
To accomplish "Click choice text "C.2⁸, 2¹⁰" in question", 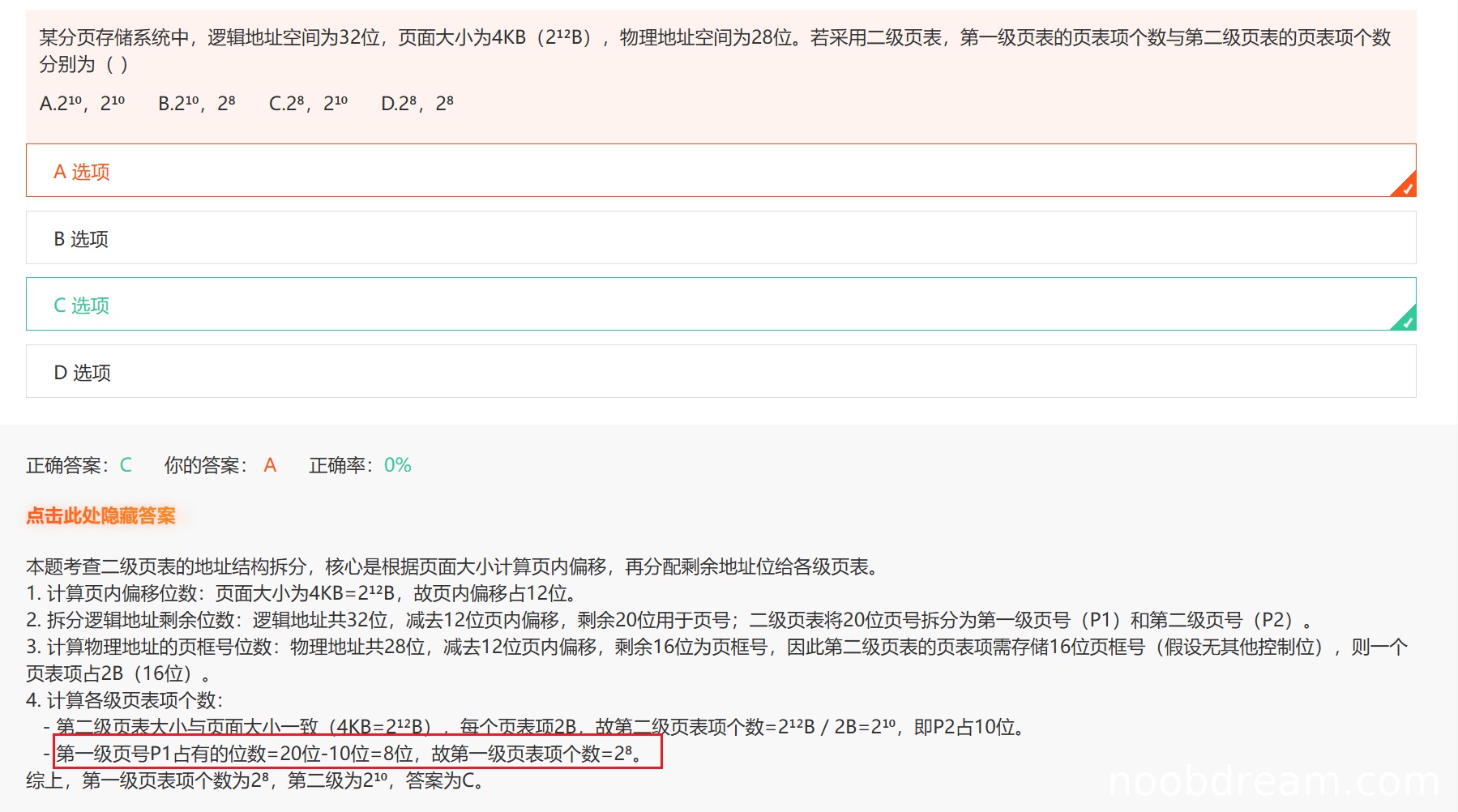I will point(308,104).
